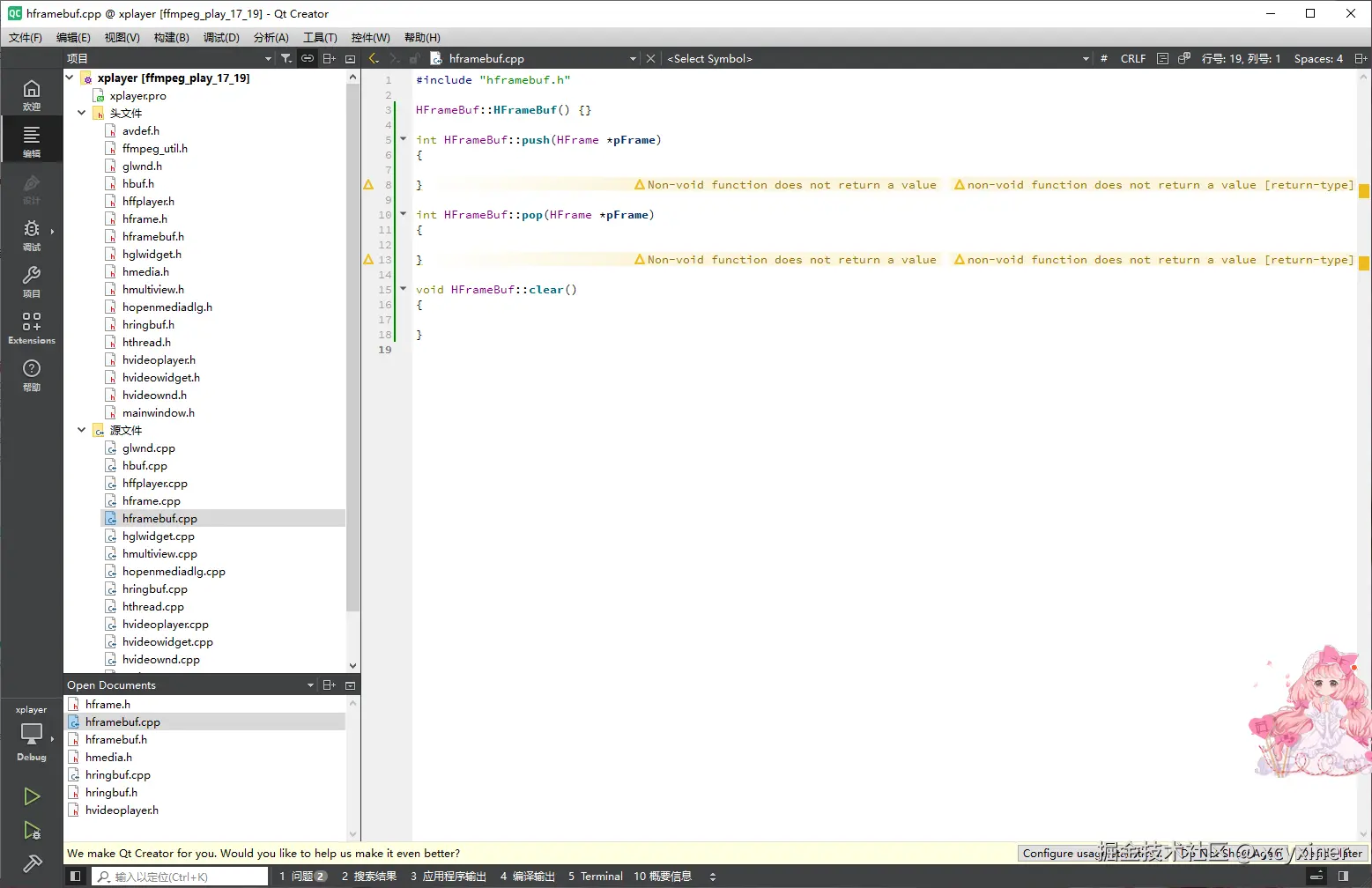The width and height of the screenshot is (1372, 888).
Task: Open the Extensions mode
Action: 32,327
